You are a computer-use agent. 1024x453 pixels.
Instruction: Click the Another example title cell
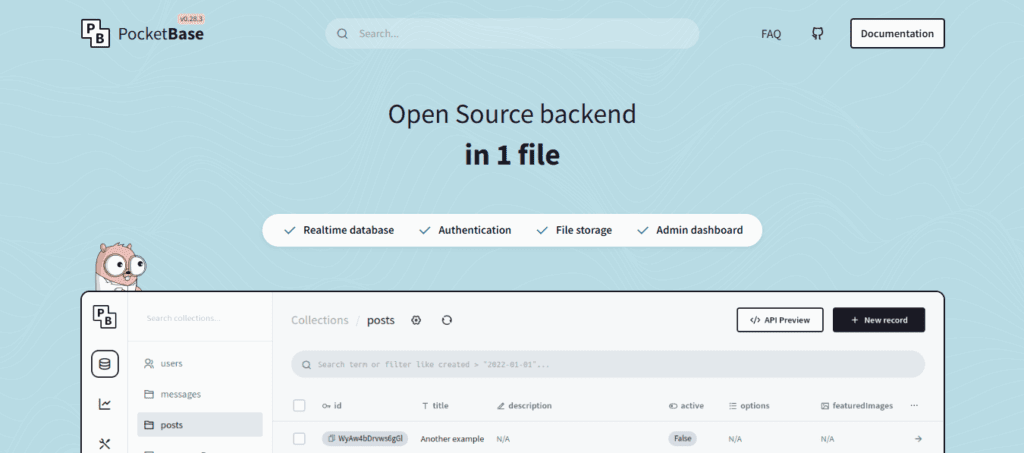pos(452,439)
